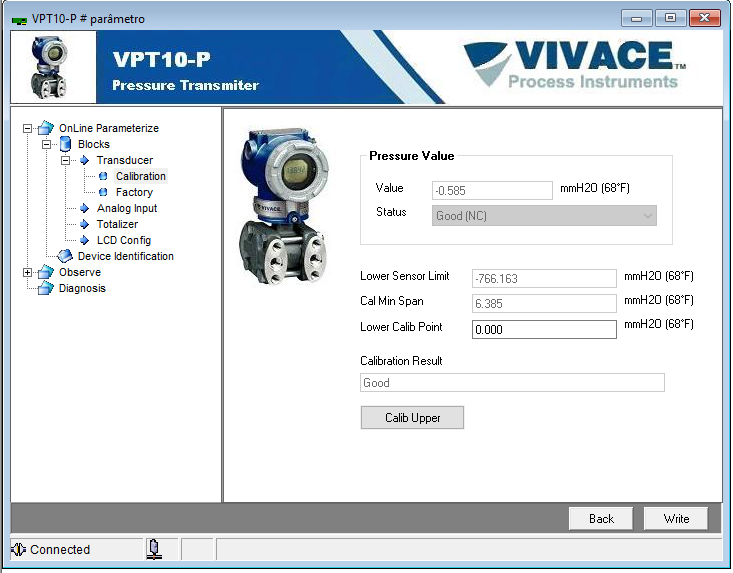Open the Factory tree item
The image size is (733, 573).
134,192
